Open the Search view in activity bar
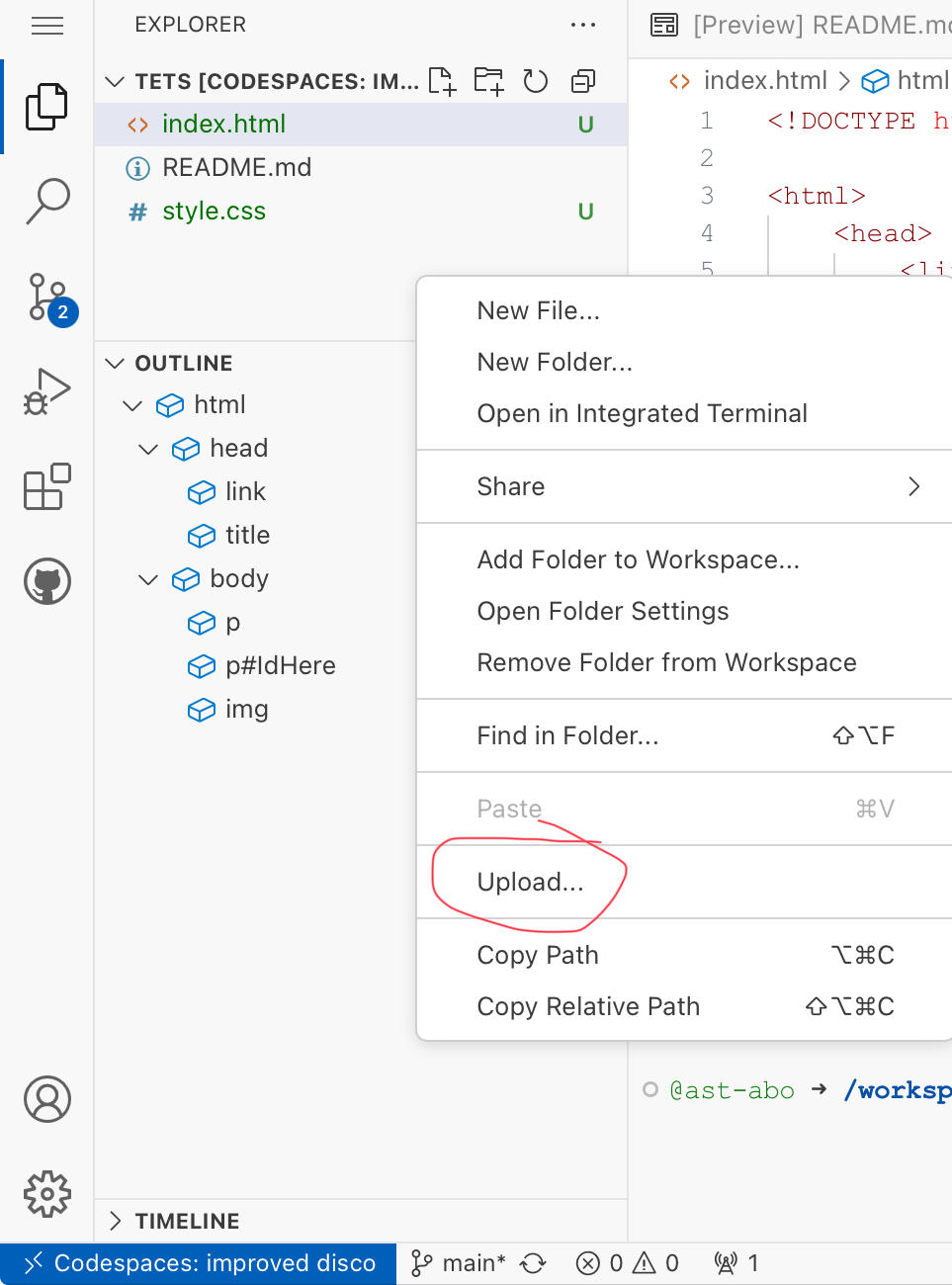Image resolution: width=952 pixels, height=1285 pixels. [x=47, y=201]
